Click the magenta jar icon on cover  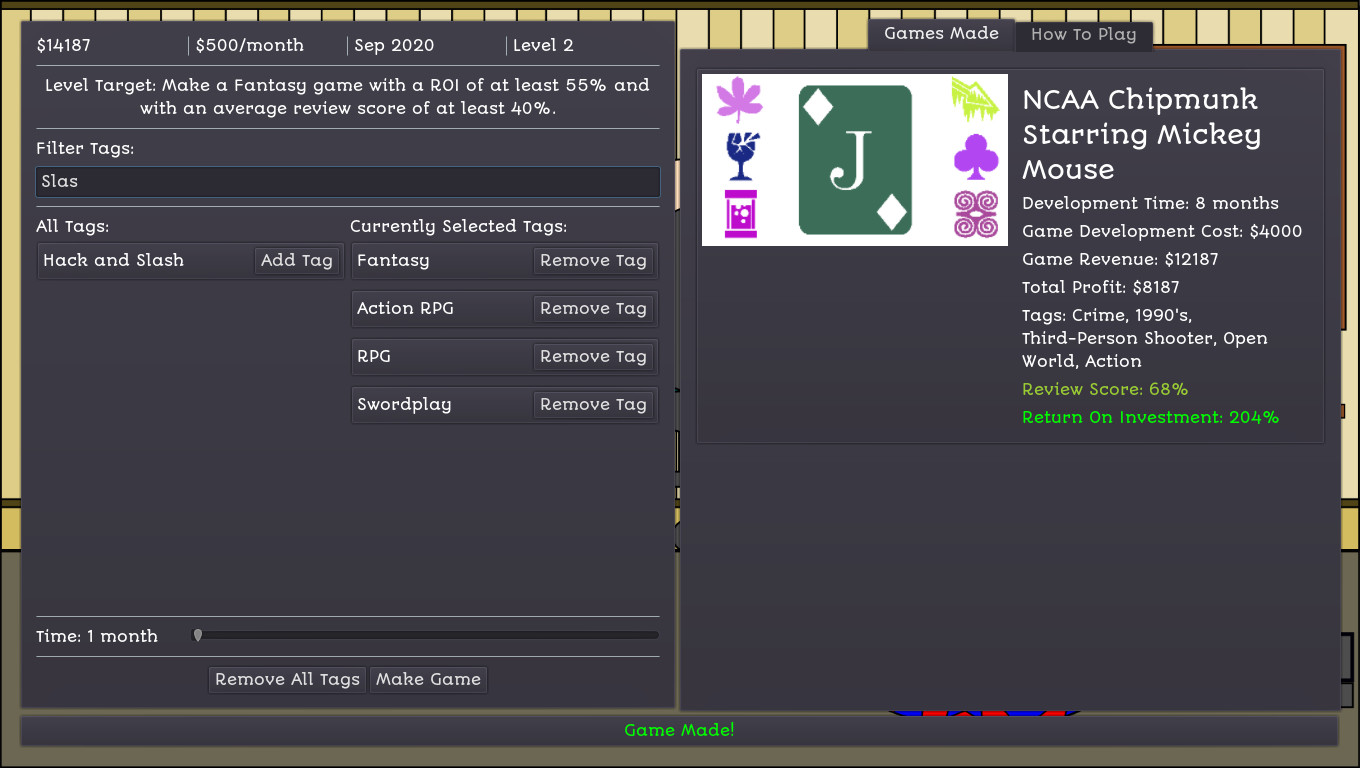pos(741,213)
